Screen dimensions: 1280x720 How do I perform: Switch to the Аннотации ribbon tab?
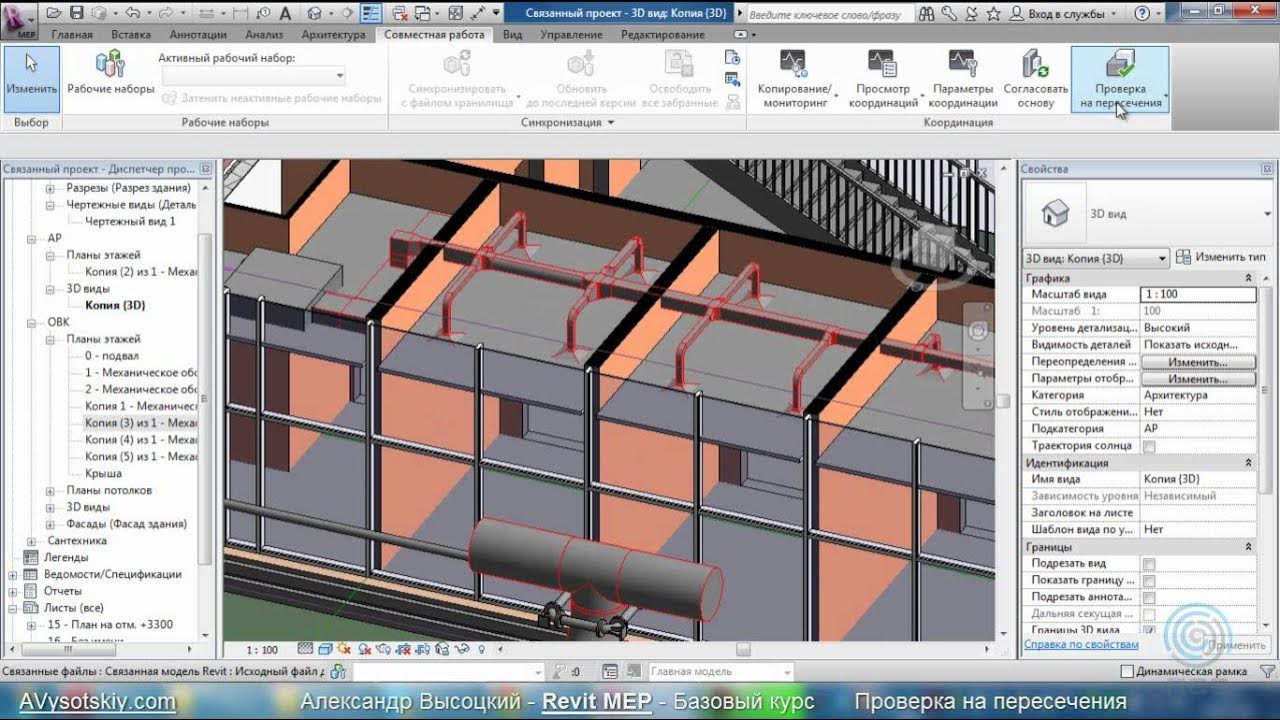coord(198,34)
